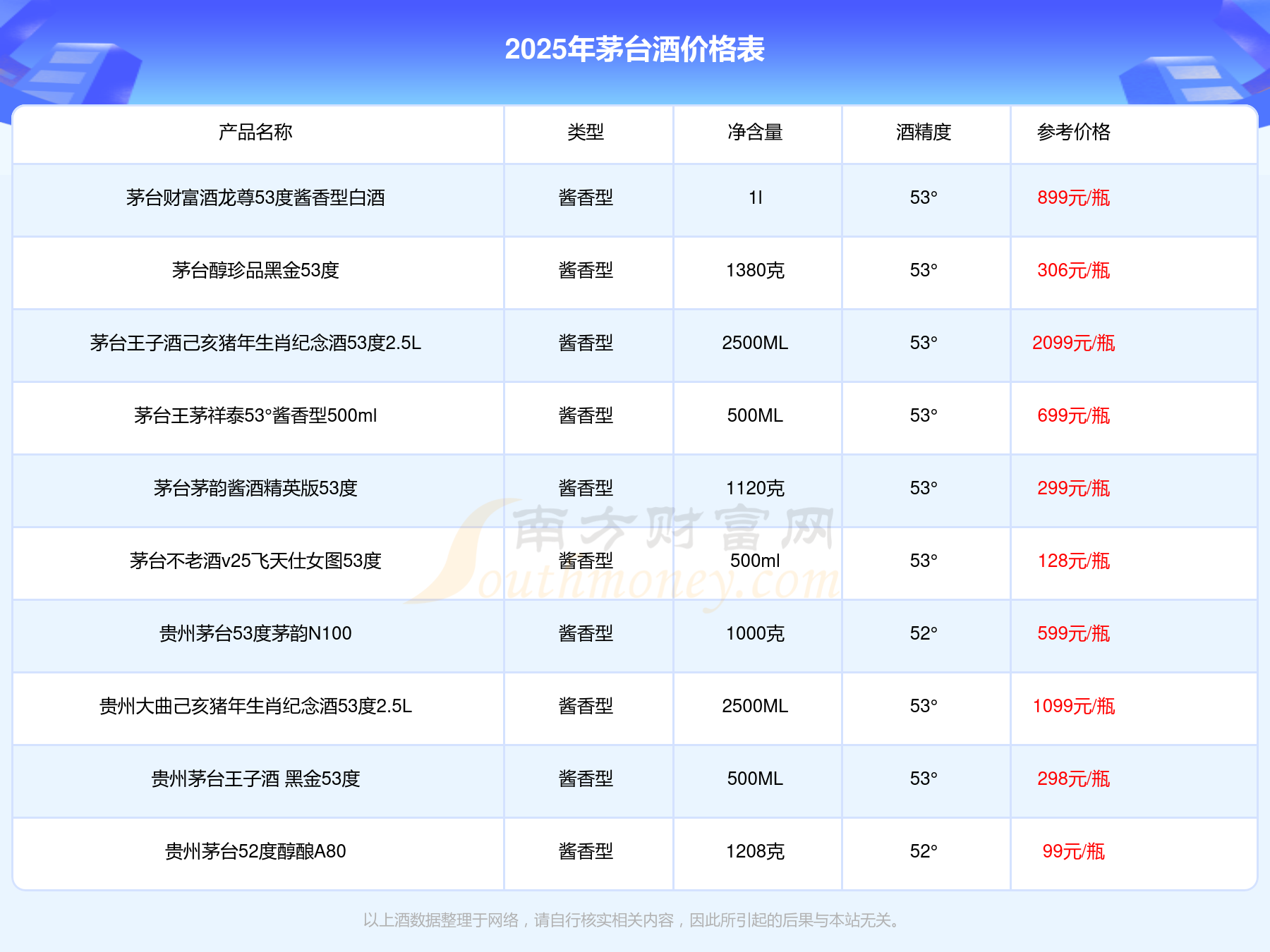
Task: Click the 1l net content cell
Action: click(x=755, y=197)
